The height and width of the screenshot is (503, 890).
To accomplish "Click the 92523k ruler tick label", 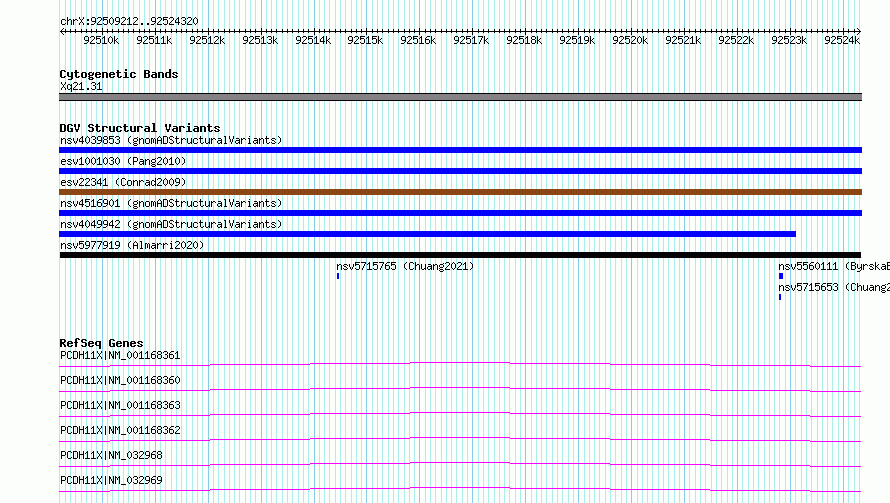I will click(789, 40).
